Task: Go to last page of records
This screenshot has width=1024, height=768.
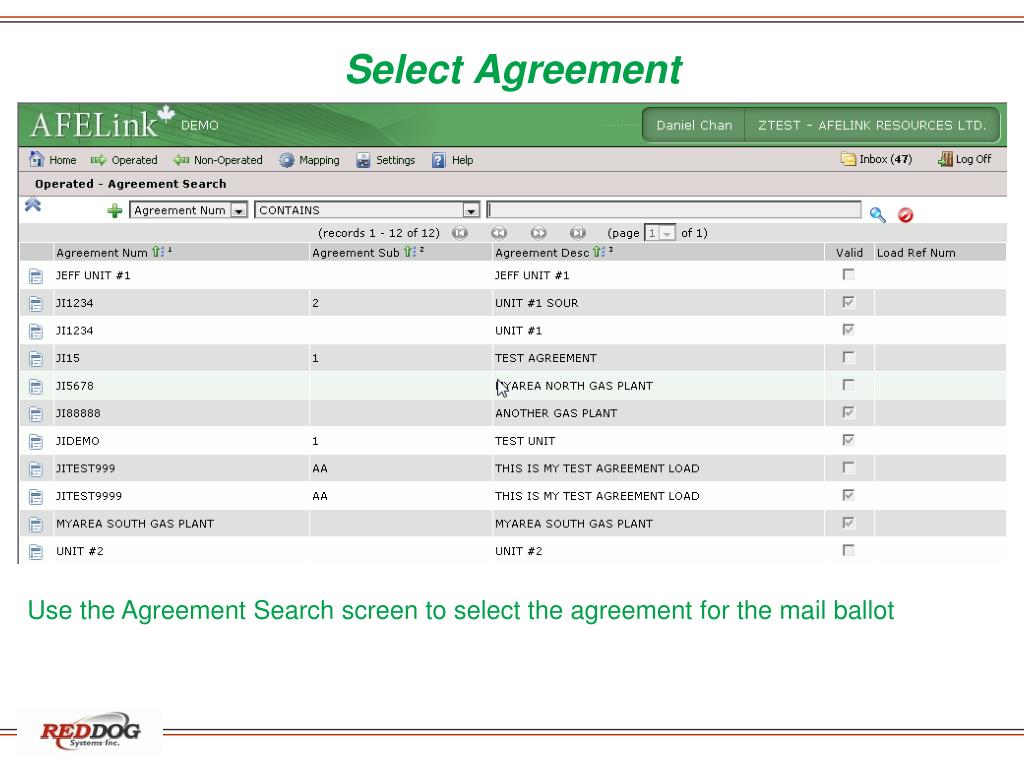Action: 577,233
